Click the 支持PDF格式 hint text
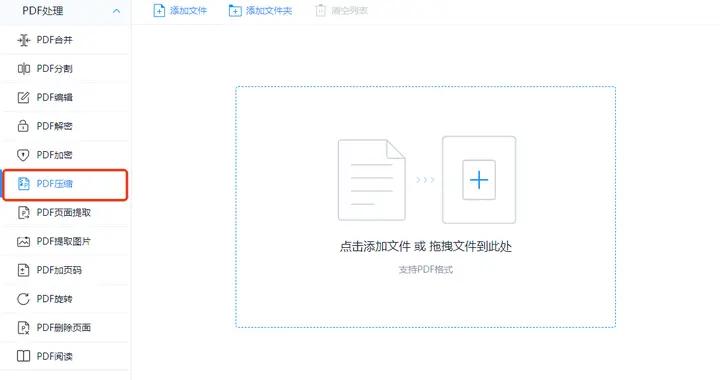 click(426, 270)
